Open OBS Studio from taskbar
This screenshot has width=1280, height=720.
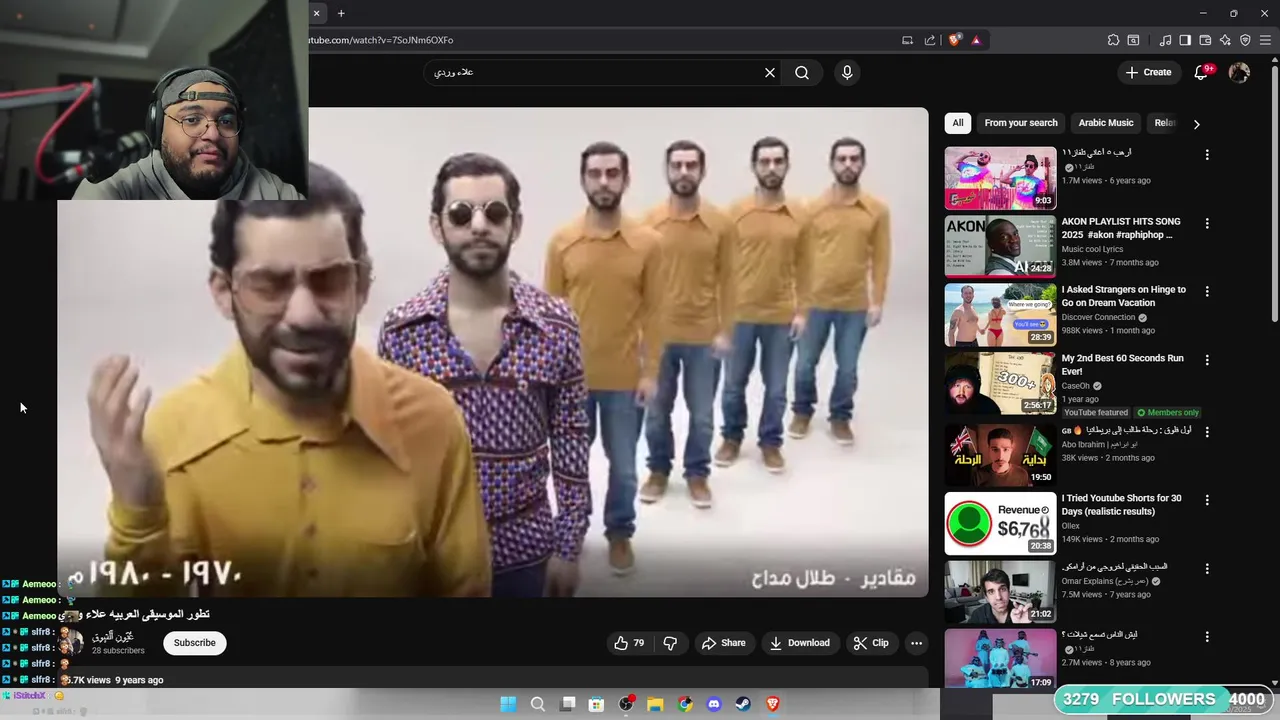coord(626,704)
